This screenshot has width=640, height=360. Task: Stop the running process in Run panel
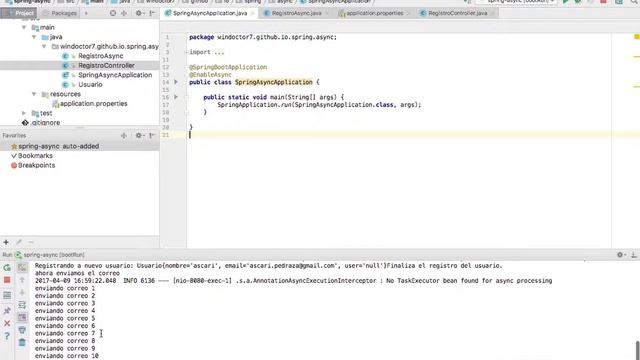coord(7,280)
